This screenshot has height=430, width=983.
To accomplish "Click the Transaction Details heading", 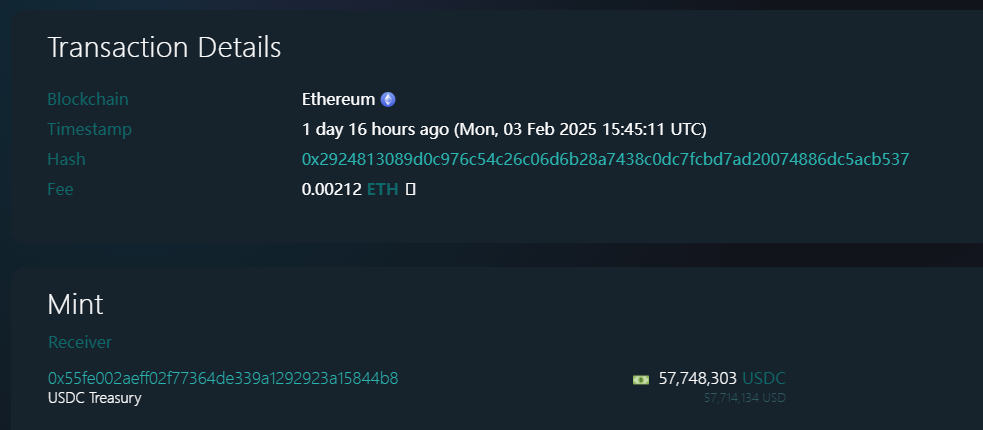I will pyautogui.click(x=164, y=48).
